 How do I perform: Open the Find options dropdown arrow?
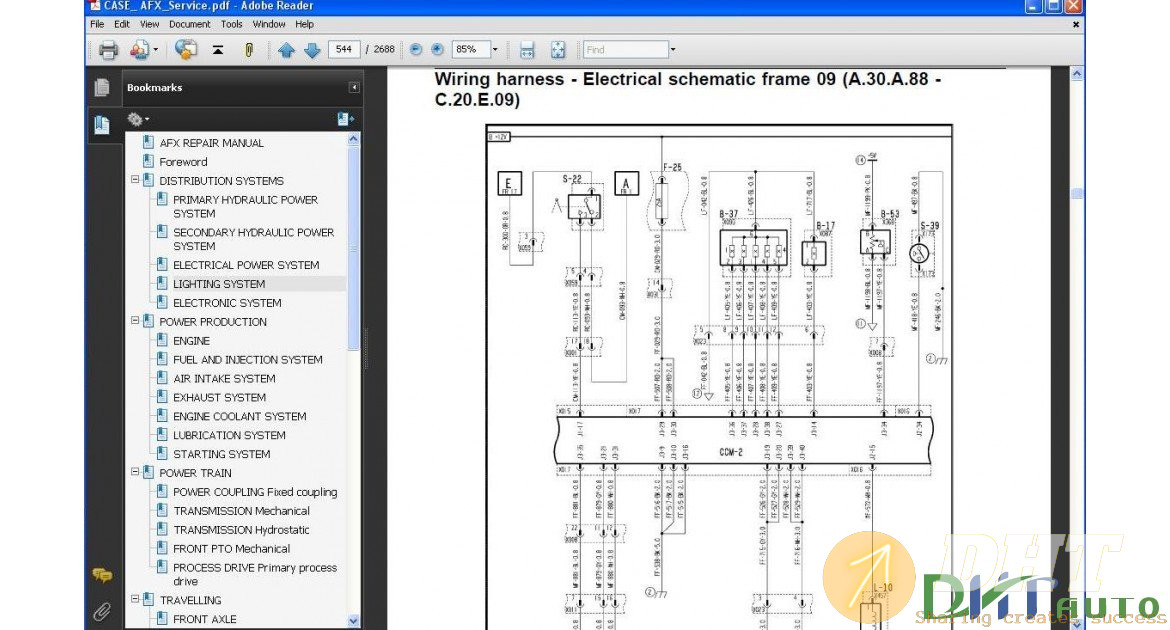[672, 50]
